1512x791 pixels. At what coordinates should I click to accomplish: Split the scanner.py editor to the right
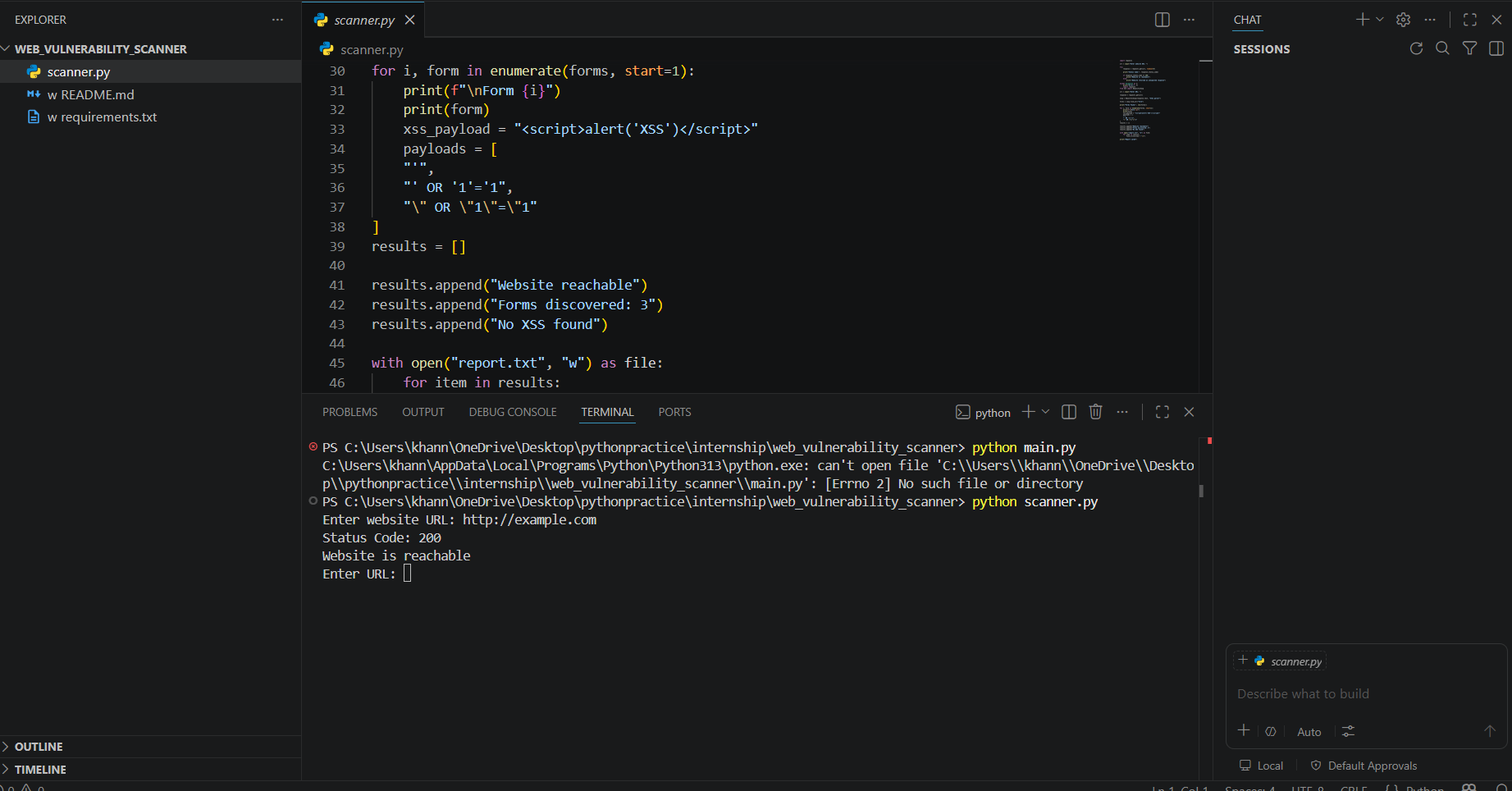tap(1162, 20)
